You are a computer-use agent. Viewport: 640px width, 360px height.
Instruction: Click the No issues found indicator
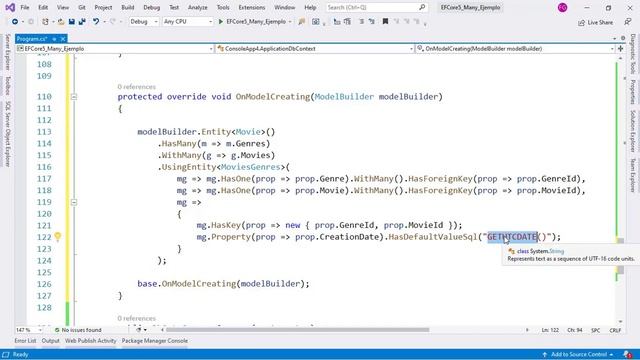point(78,330)
